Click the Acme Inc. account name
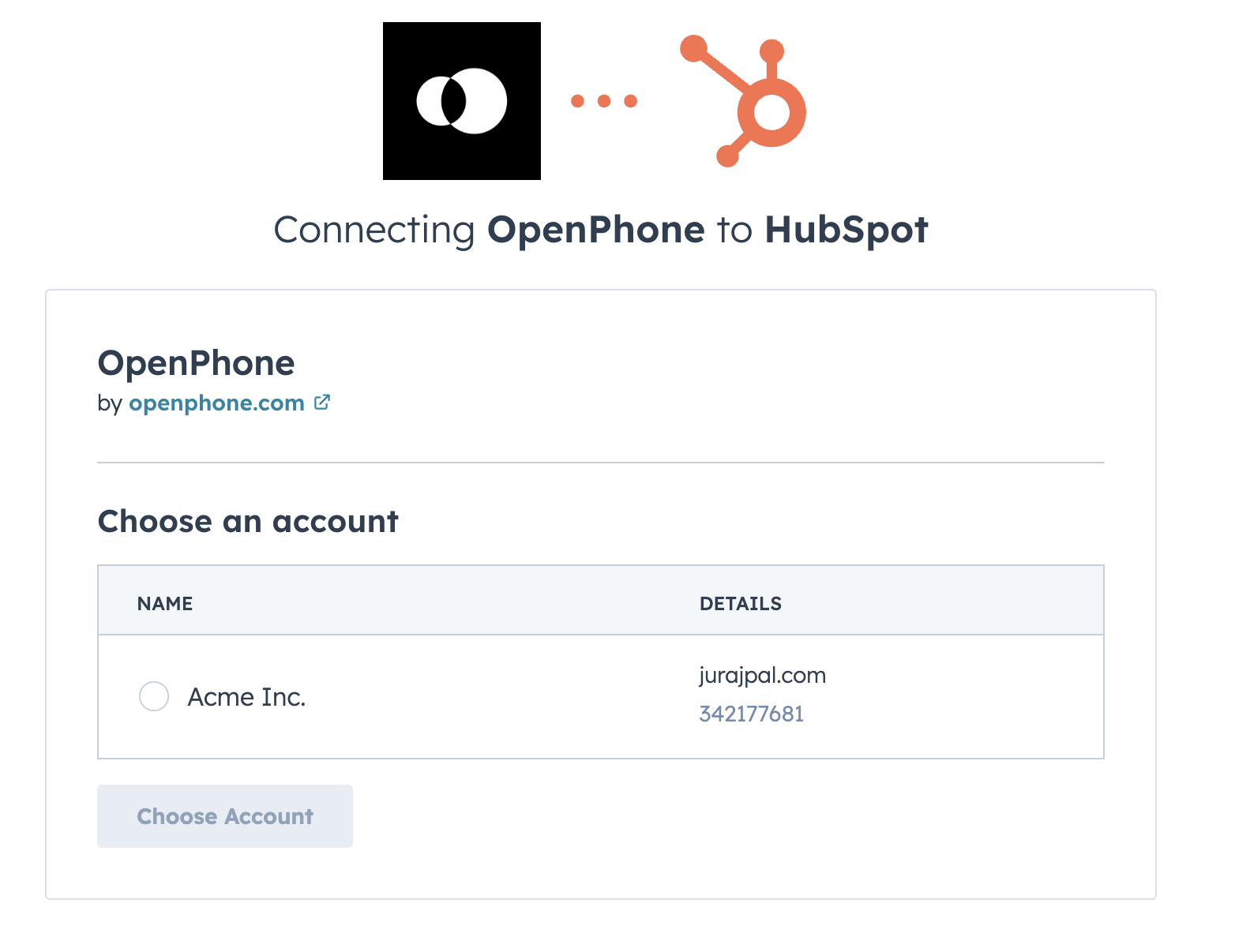The width and height of the screenshot is (1235, 952). pos(246,697)
